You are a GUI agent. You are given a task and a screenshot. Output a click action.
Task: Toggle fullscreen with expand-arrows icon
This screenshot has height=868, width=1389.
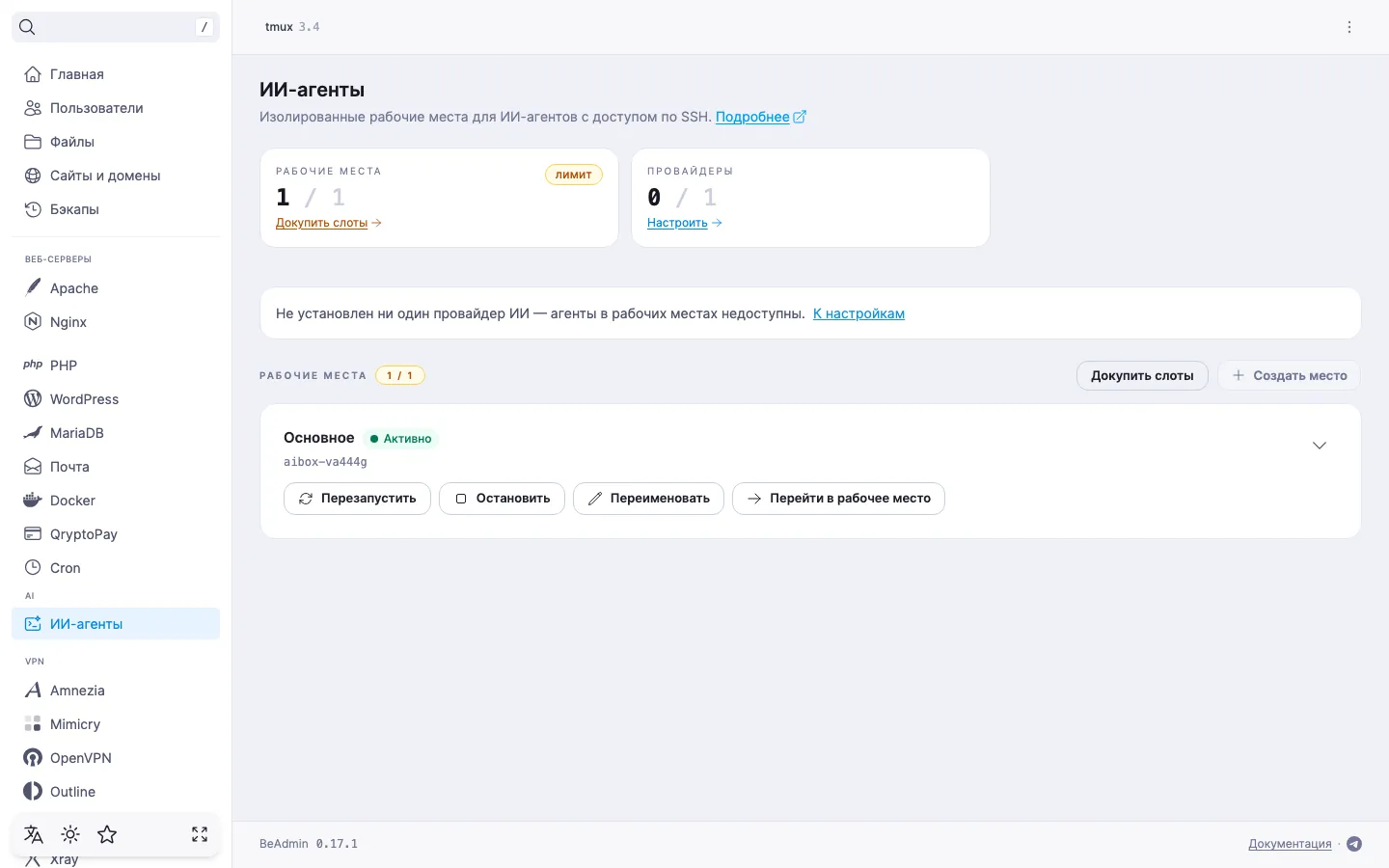pyautogui.click(x=200, y=834)
